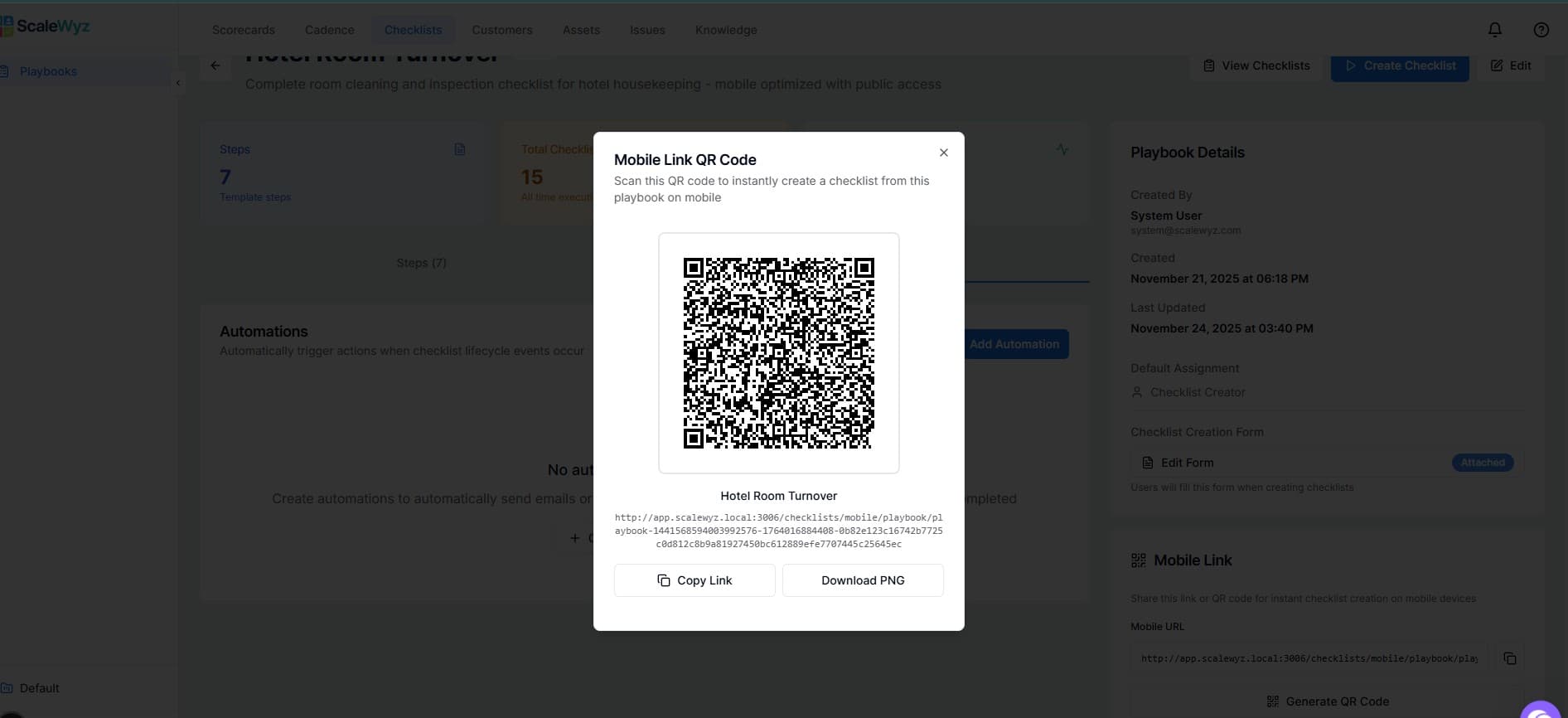The height and width of the screenshot is (718, 1568).
Task: Click the system@scalewyz.com email text
Action: 1185,230
